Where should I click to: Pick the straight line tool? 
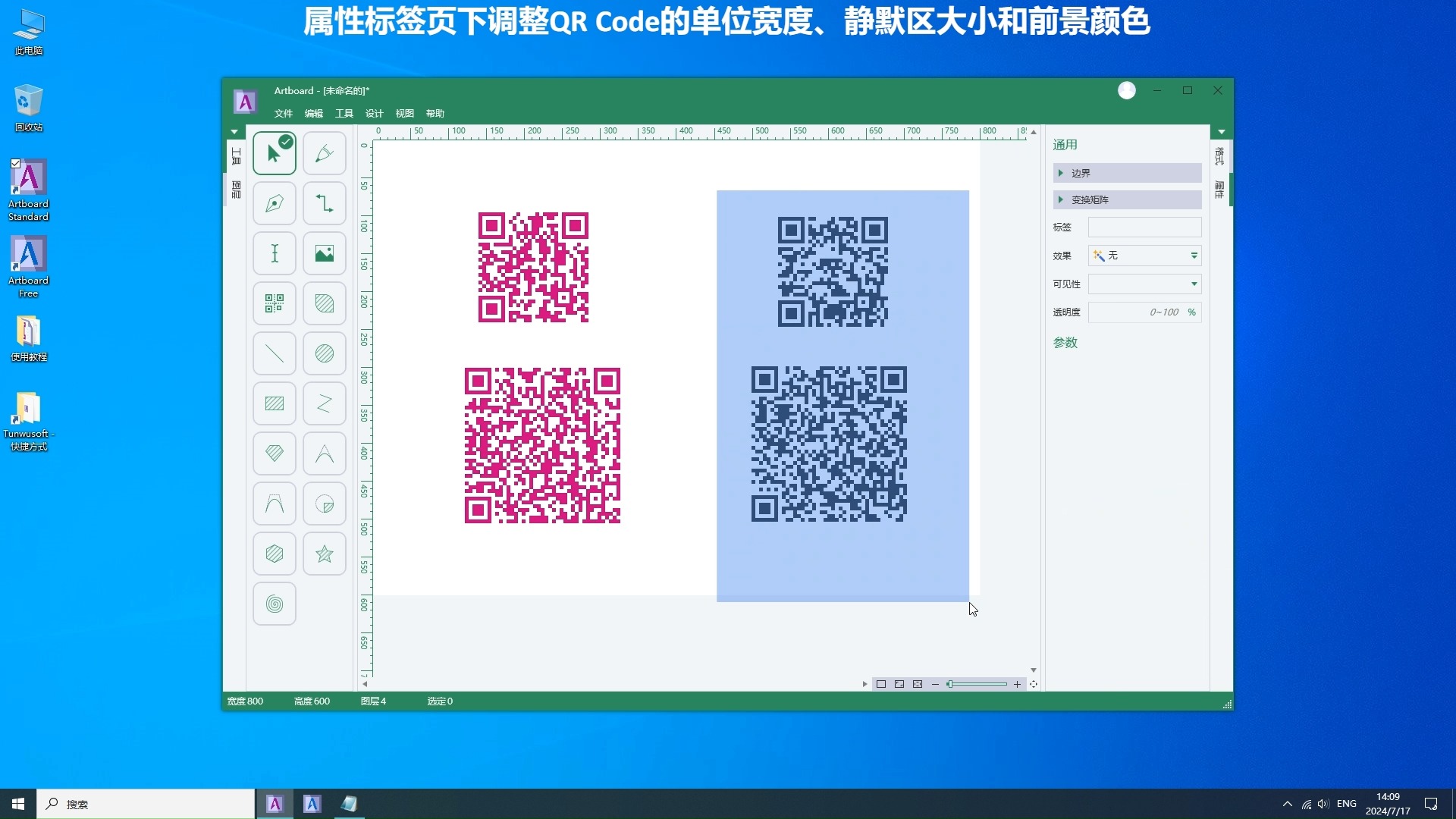coord(275,353)
